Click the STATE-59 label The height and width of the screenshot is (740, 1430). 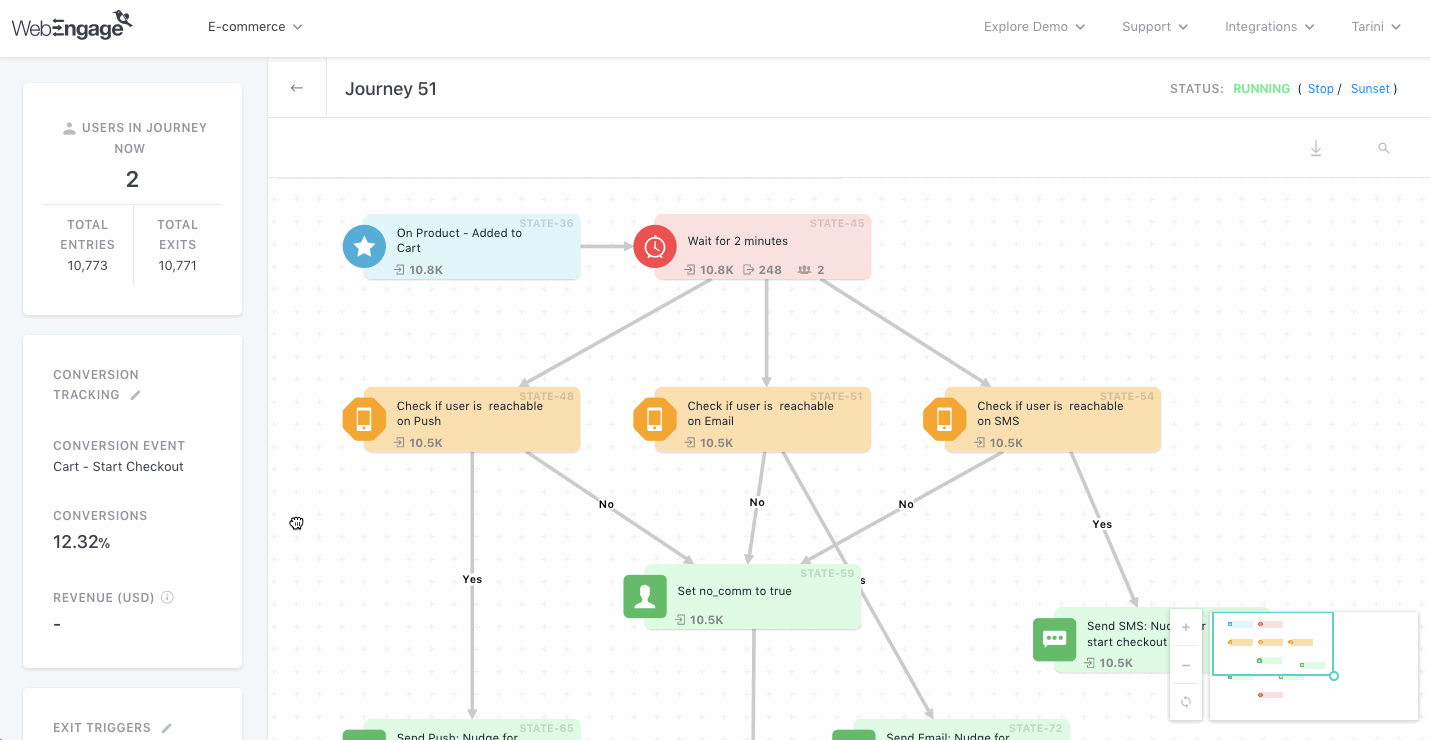point(827,574)
